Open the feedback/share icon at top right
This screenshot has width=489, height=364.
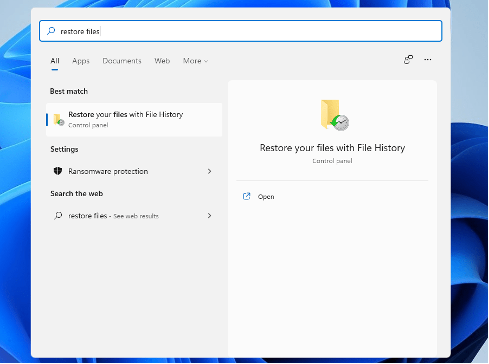point(408,60)
